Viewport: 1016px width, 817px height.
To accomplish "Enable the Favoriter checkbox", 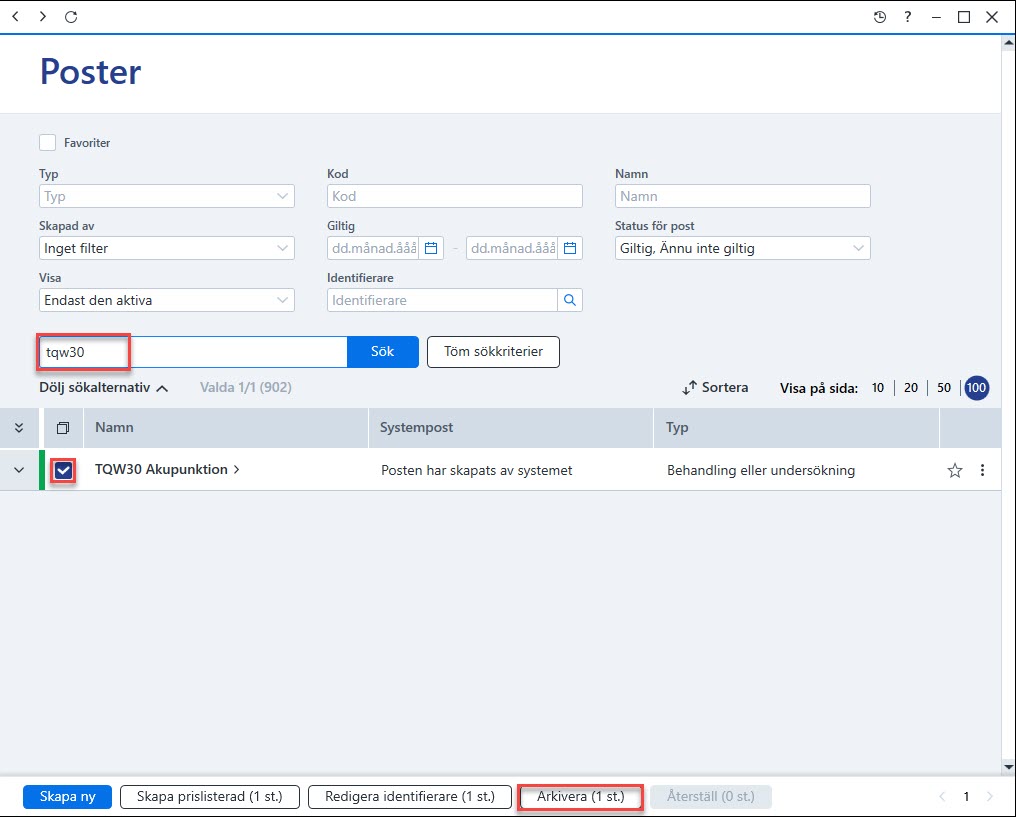I will 47,143.
